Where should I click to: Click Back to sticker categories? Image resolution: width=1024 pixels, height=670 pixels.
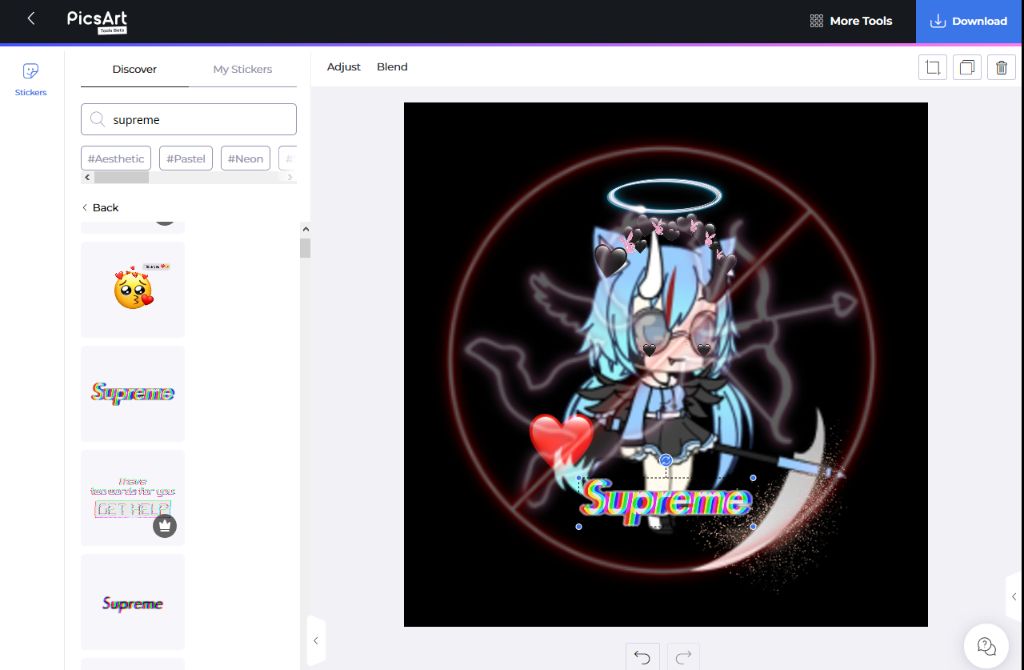[x=100, y=208]
